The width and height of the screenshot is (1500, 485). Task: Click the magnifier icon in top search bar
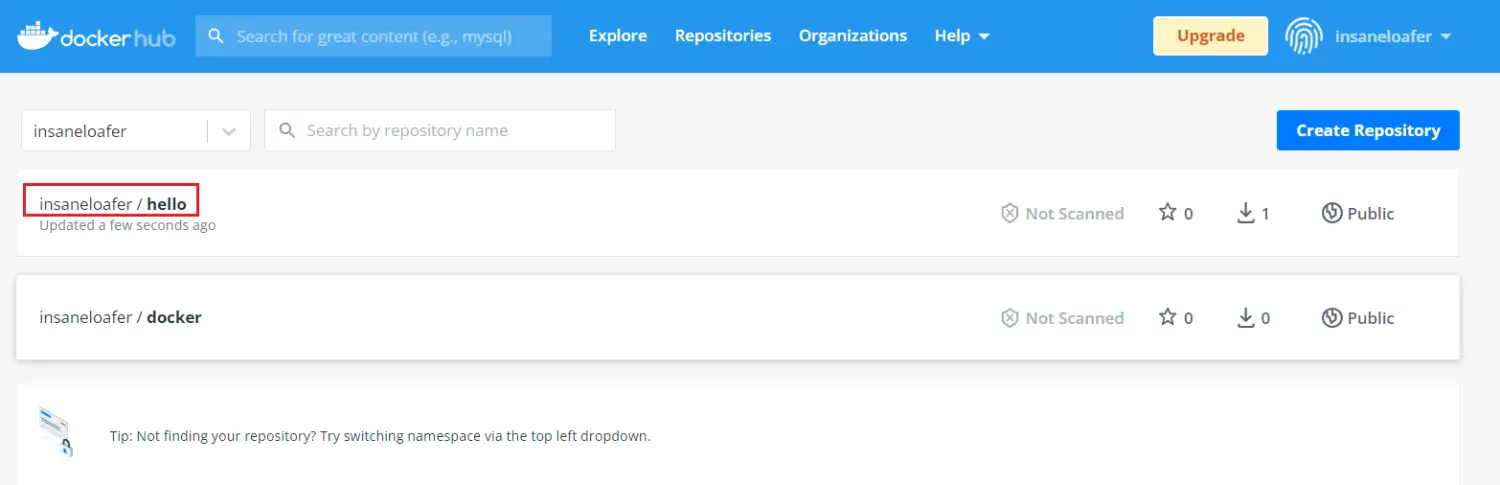coord(215,36)
